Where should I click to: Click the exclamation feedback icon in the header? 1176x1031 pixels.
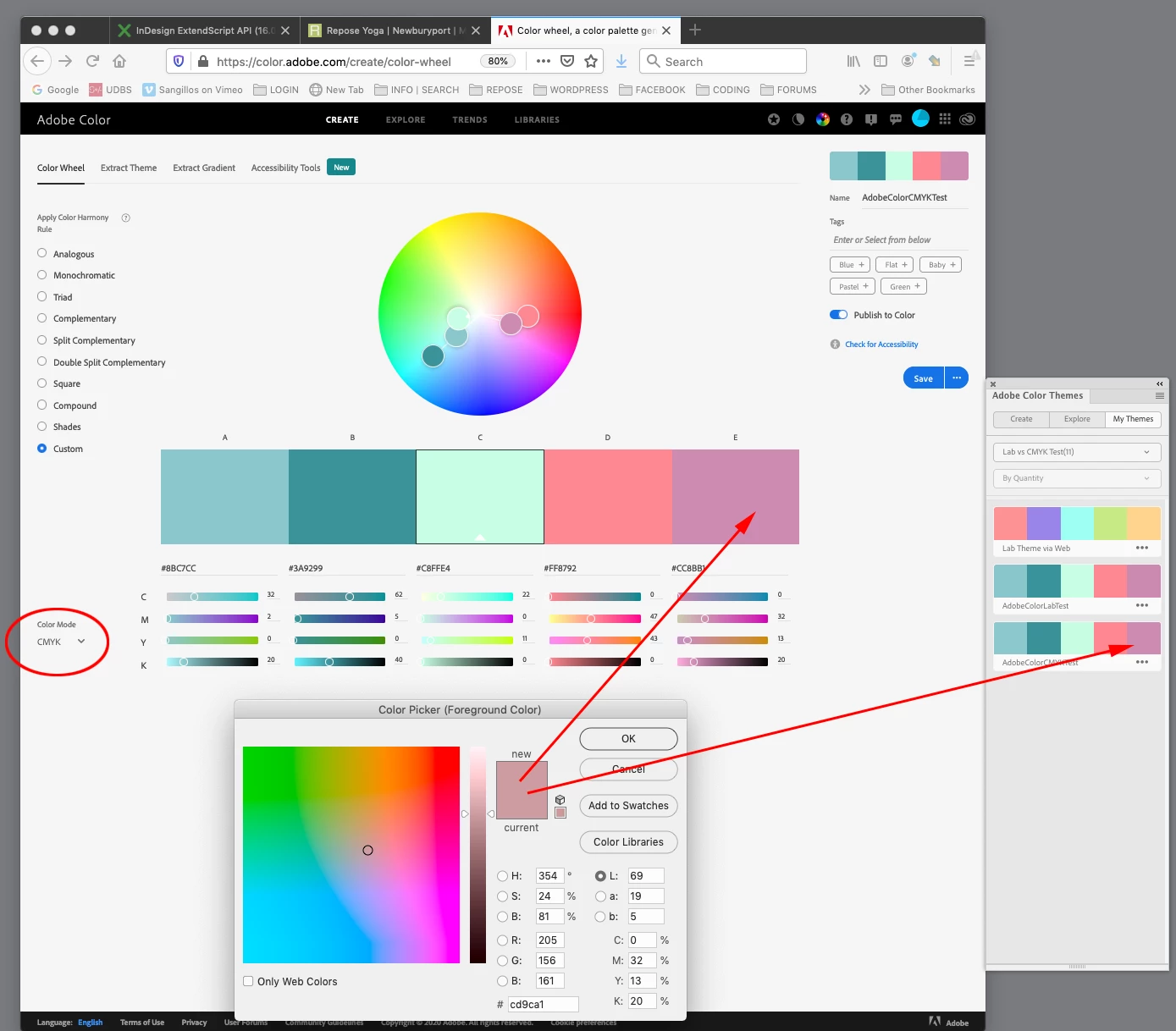tap(871, 119)
